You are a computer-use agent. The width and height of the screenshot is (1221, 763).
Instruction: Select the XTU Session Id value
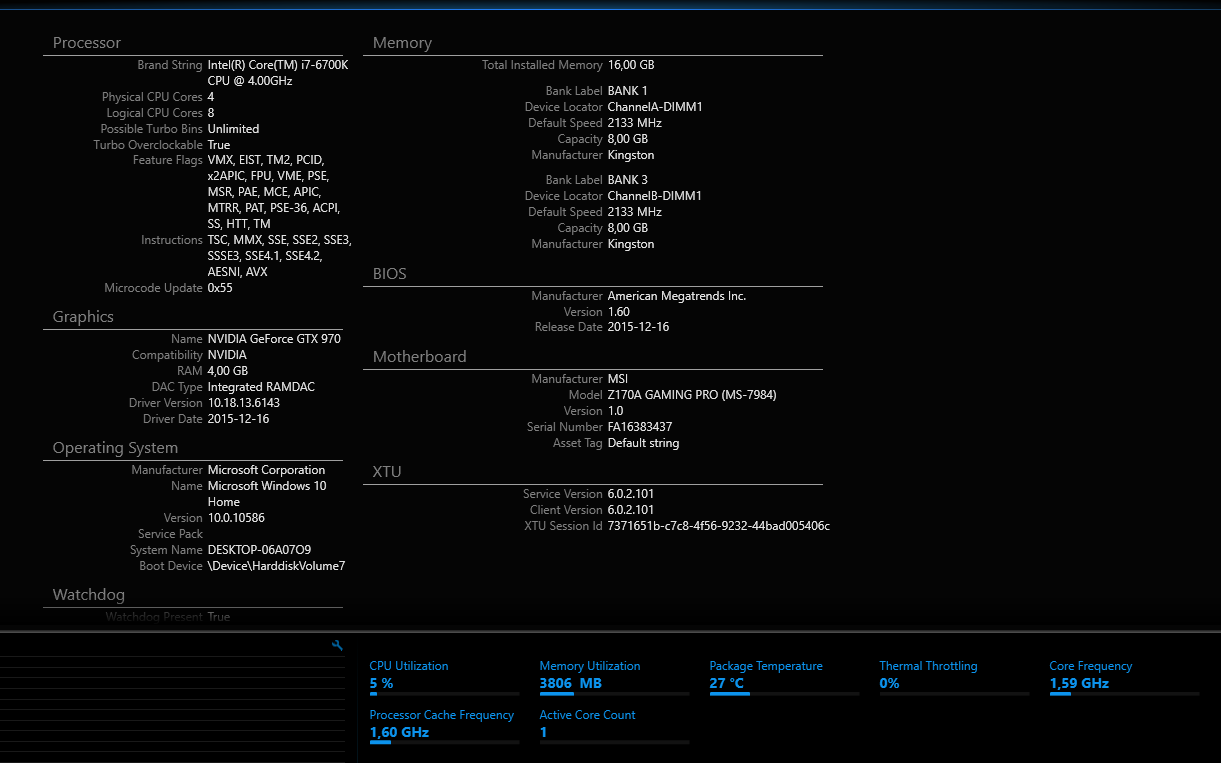point(719,526)
